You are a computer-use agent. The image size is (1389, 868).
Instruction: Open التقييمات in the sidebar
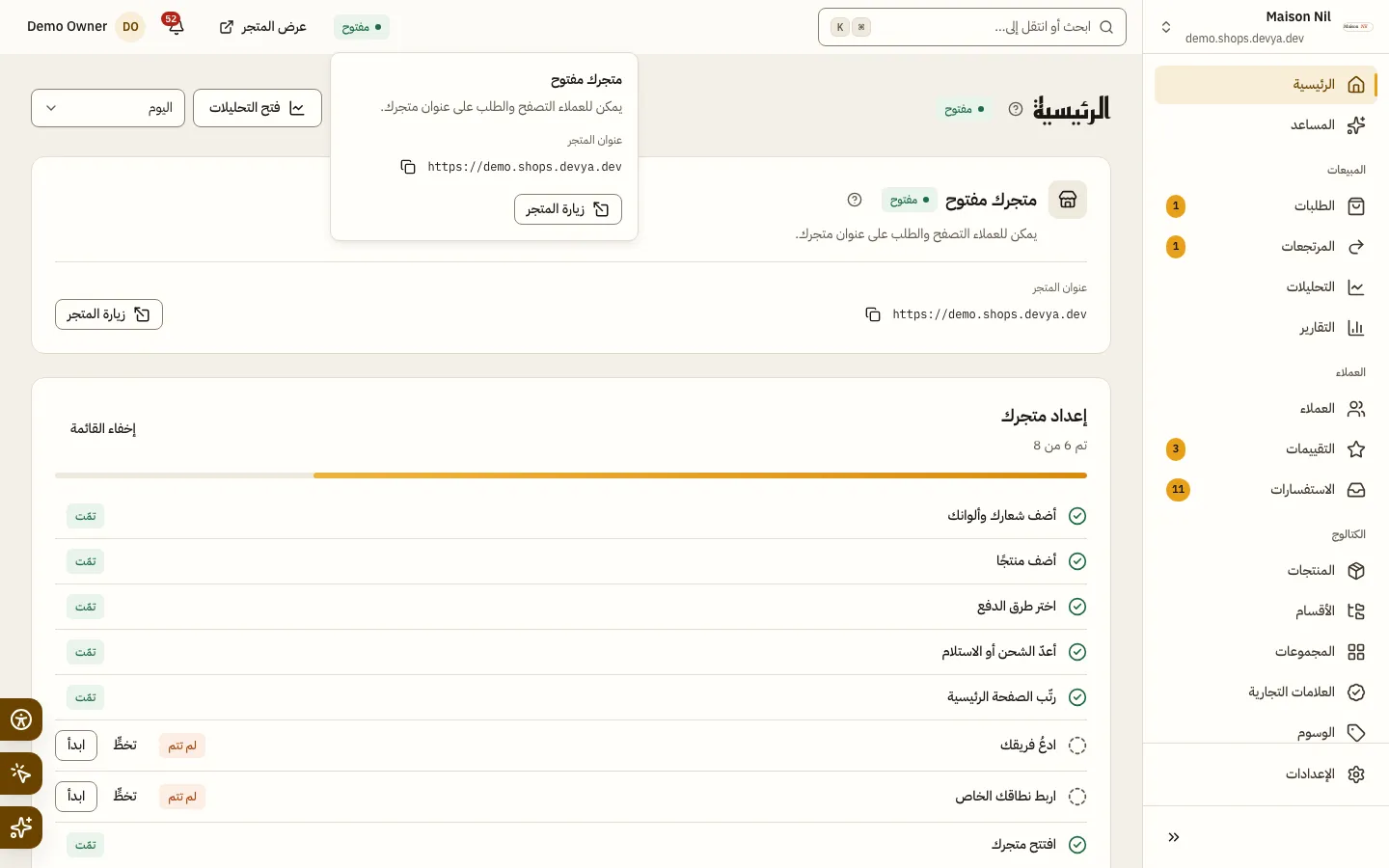tap(1266, 449)
